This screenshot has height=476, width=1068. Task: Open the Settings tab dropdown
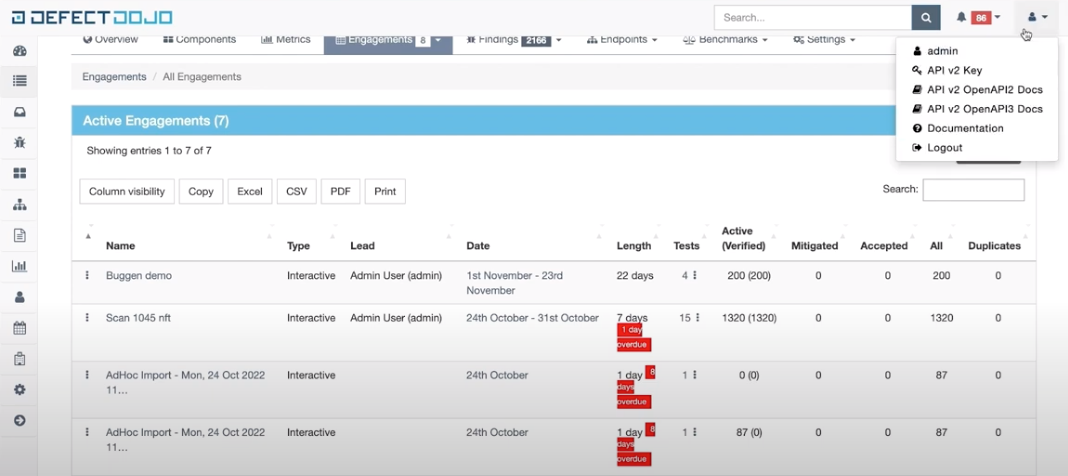(824, 40)
